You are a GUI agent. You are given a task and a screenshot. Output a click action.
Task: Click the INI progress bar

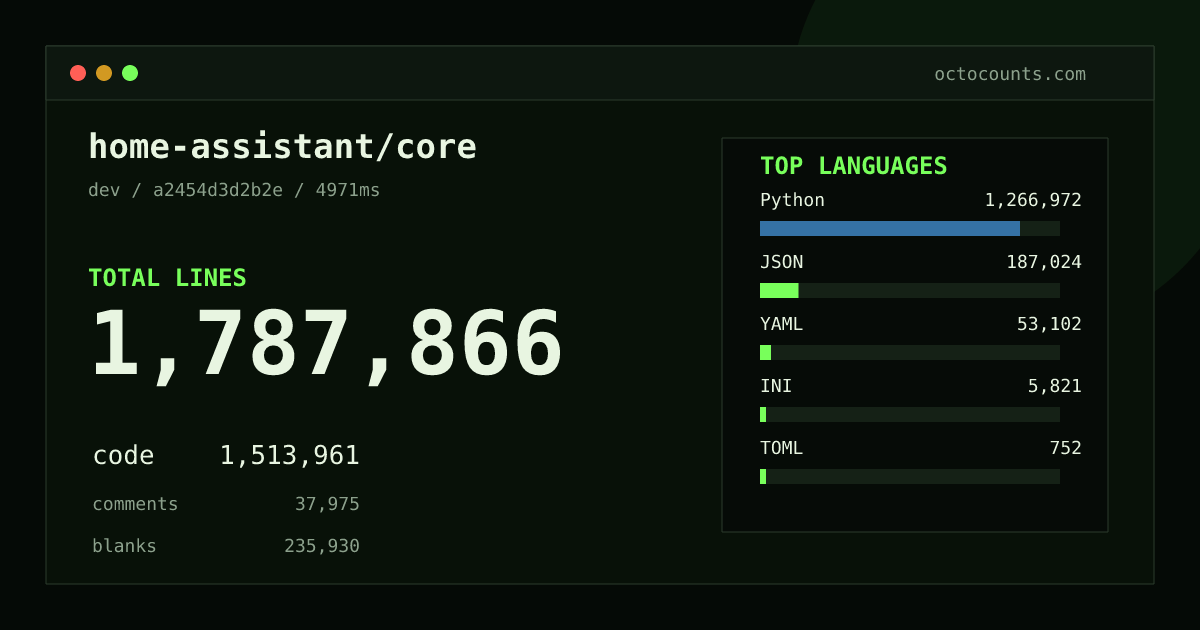point(910,414)
